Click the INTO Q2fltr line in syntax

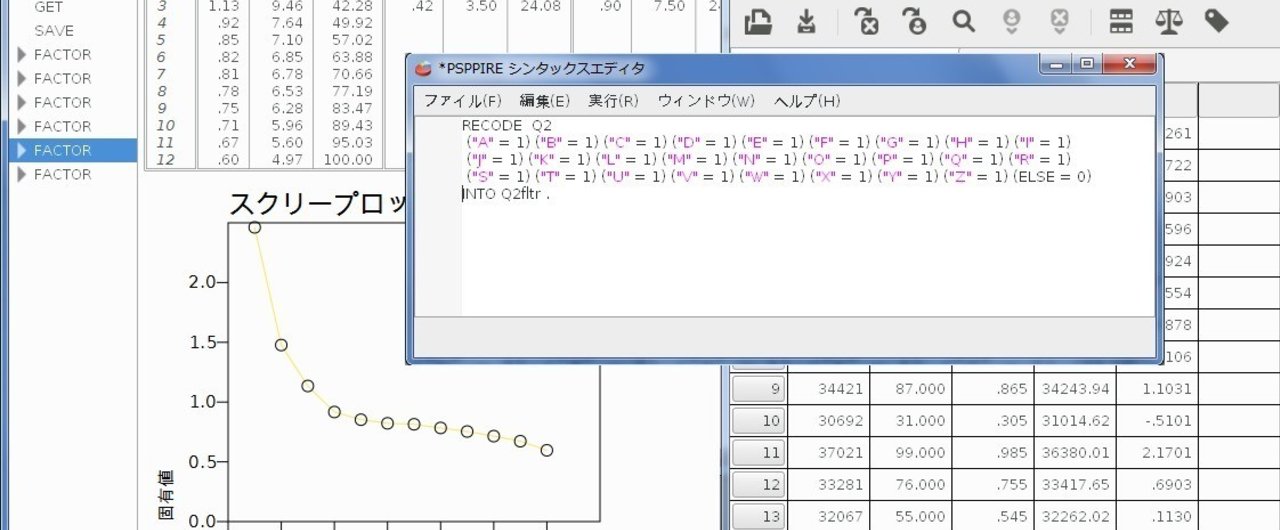tap(506, 194)
